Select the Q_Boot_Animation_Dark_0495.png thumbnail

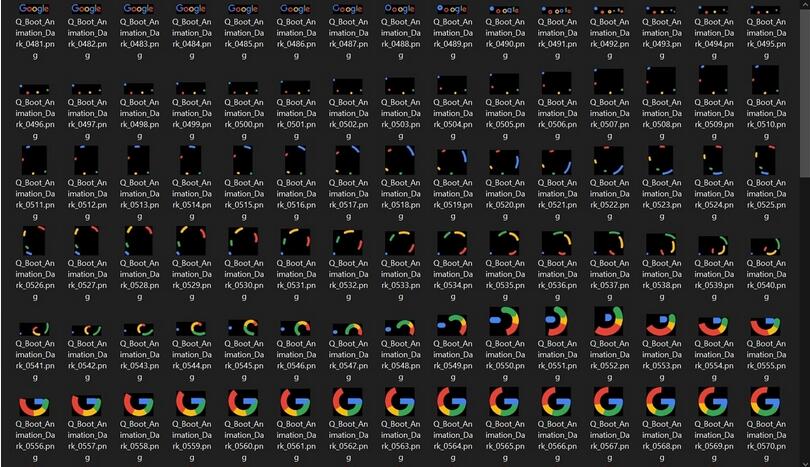766,9
